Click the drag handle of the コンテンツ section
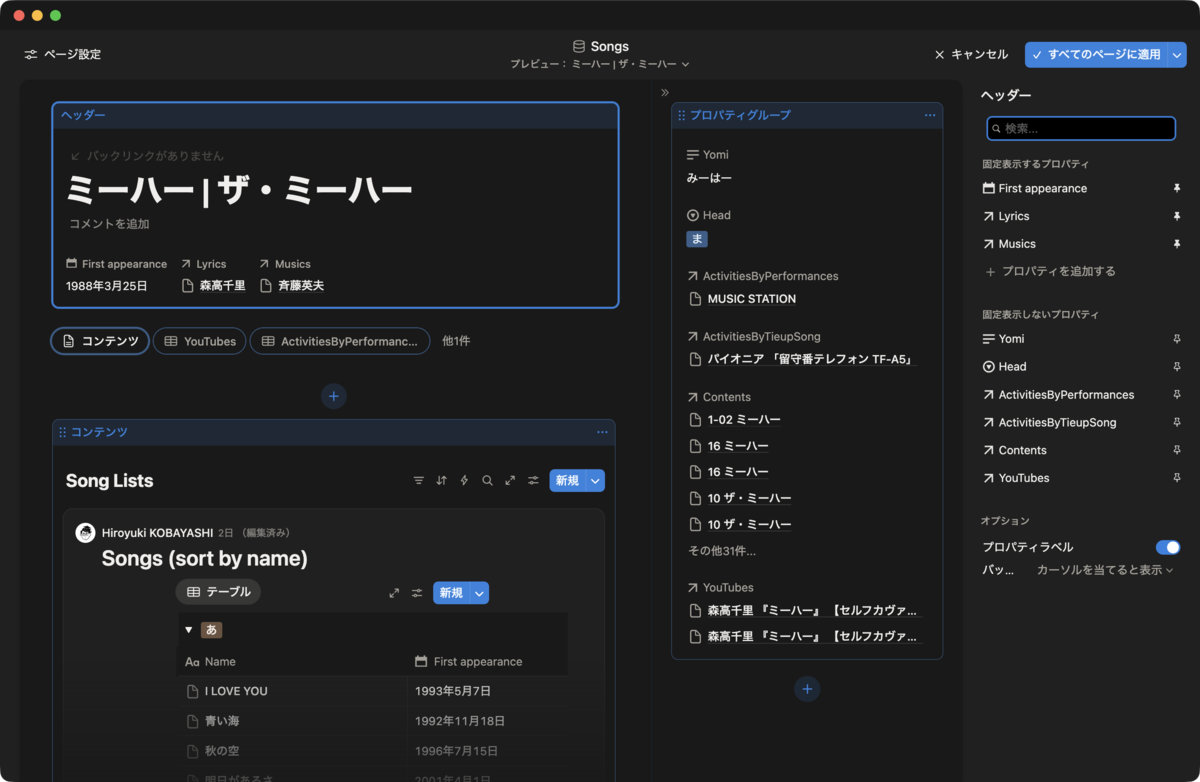The image size is (1200, 782). (x=62, y=432)
